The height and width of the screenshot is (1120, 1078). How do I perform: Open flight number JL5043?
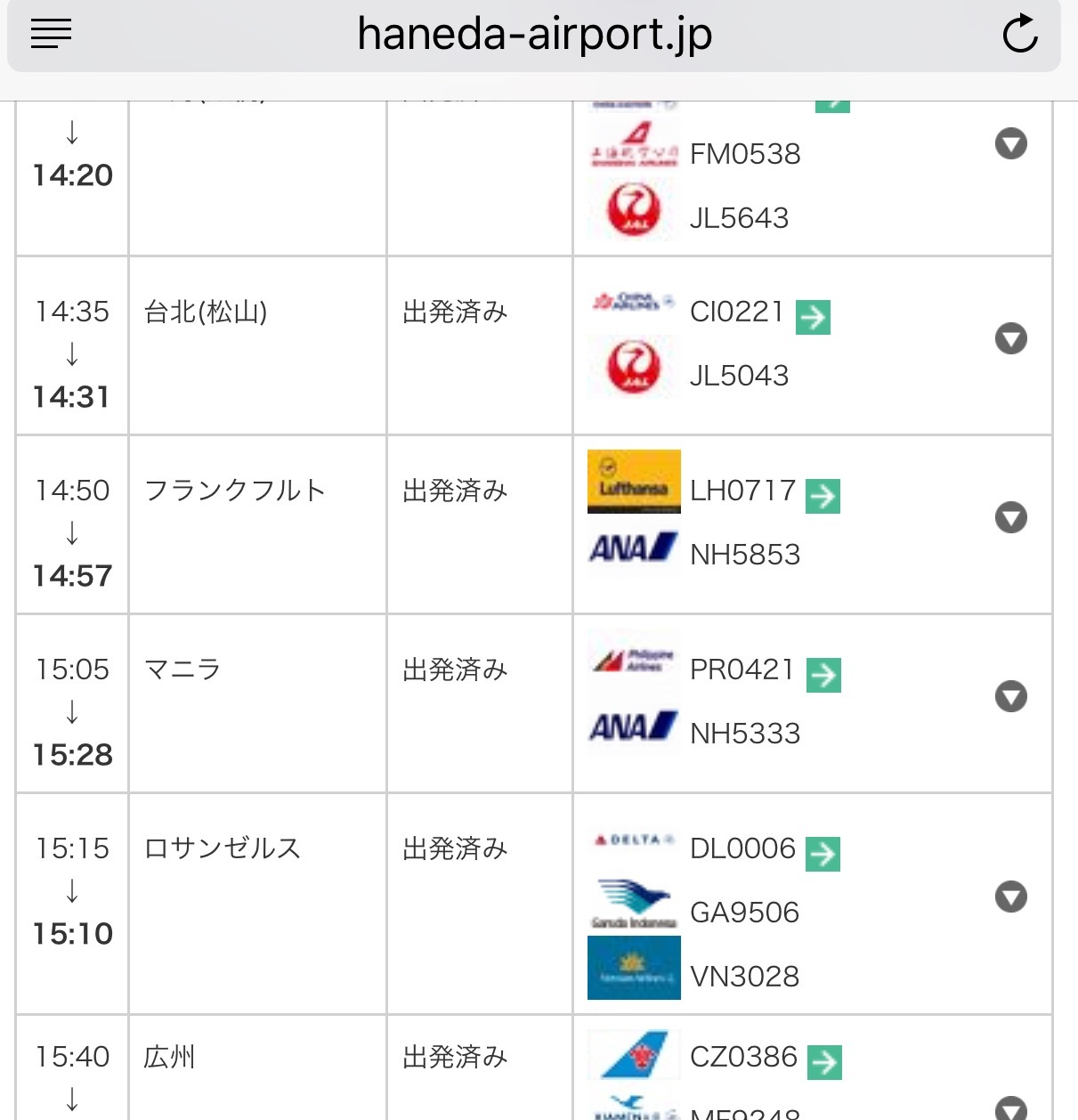[x=739, y=376]
